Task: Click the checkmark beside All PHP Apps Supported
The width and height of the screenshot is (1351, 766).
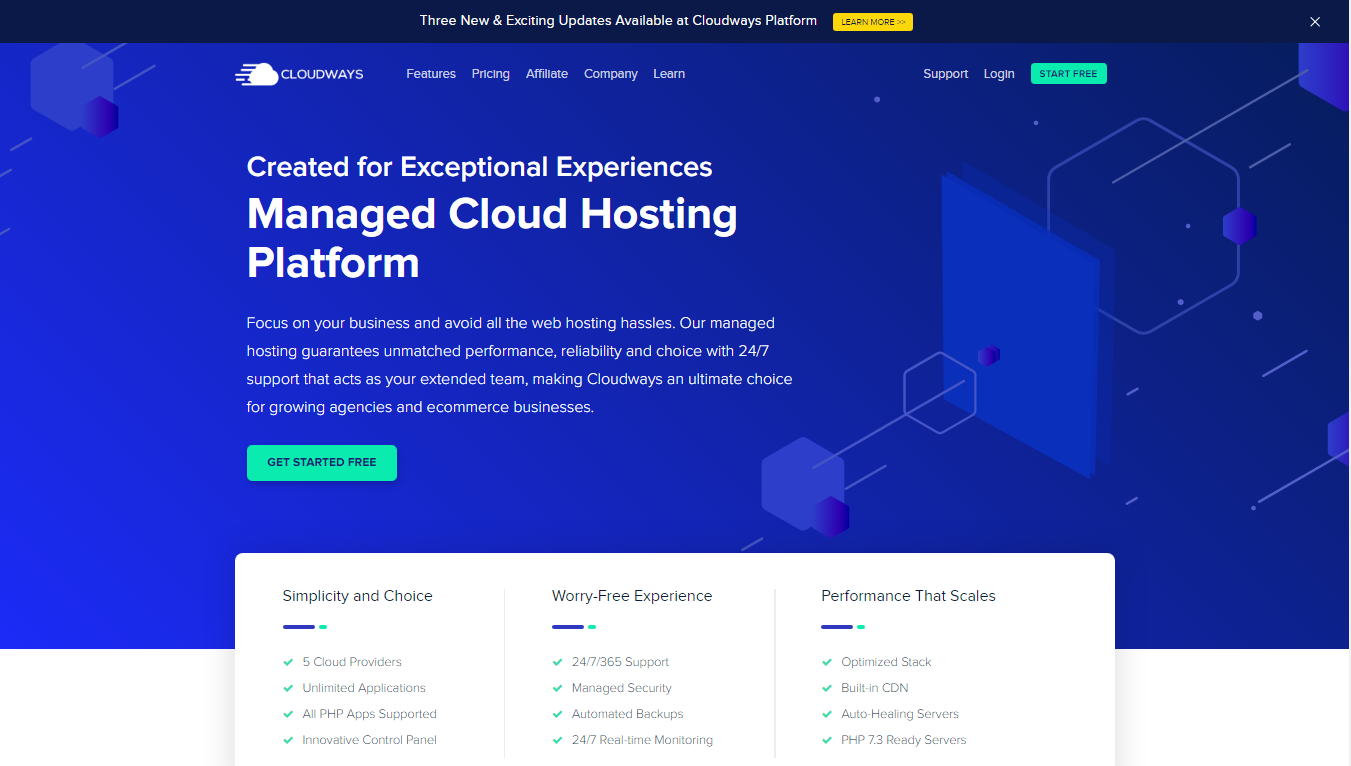Action: click(x=288, y=714)
